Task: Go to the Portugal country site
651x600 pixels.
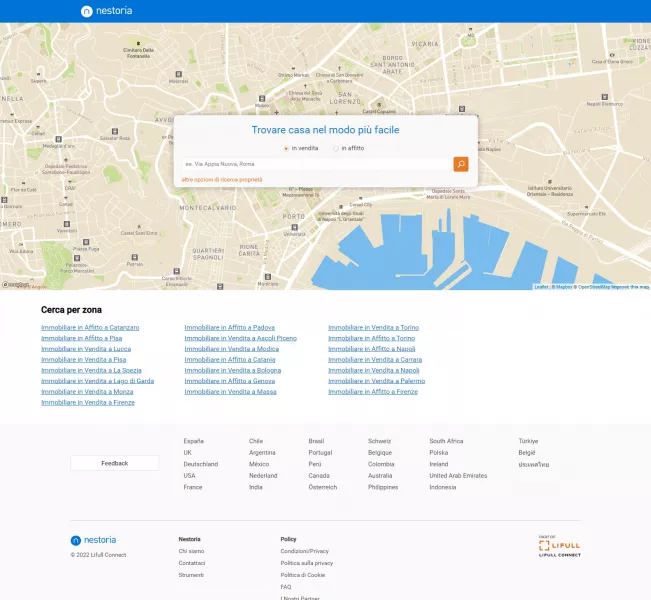Action: point(320,453)
